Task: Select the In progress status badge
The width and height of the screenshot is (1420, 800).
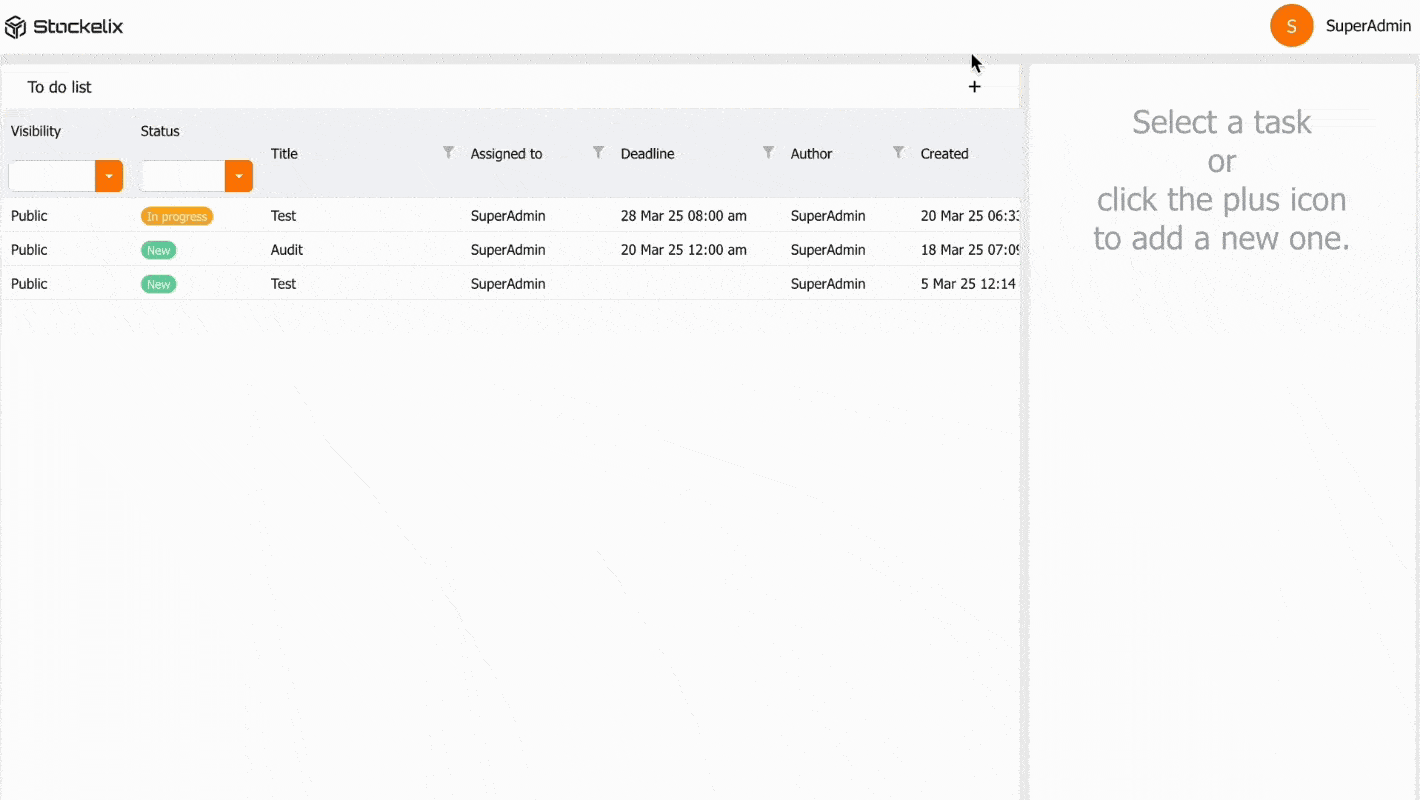Action: point(177,216)
